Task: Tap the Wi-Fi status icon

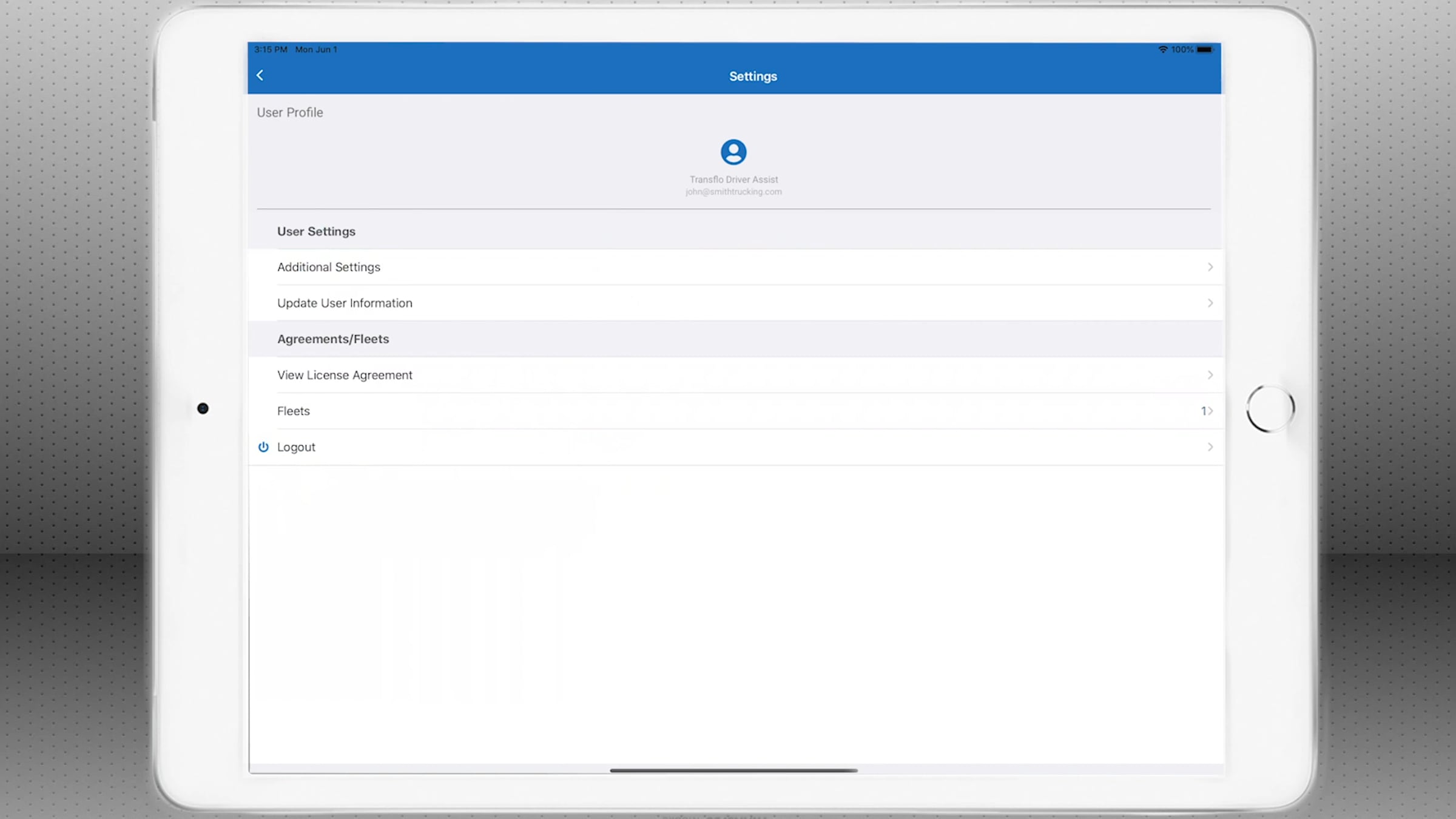Action: (x=1162, y=50)
